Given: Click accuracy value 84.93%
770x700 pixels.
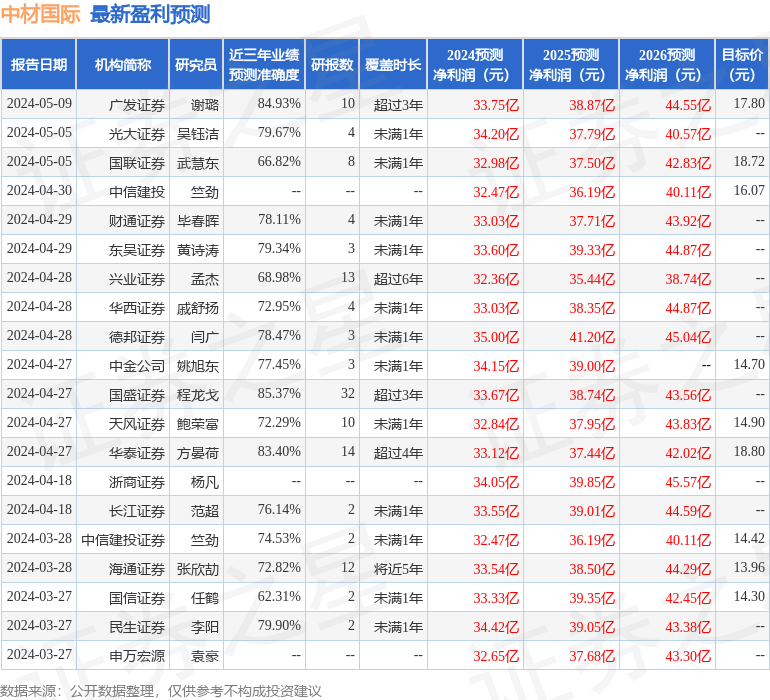Looking at the screenshot, I should (x=279, y=104).
